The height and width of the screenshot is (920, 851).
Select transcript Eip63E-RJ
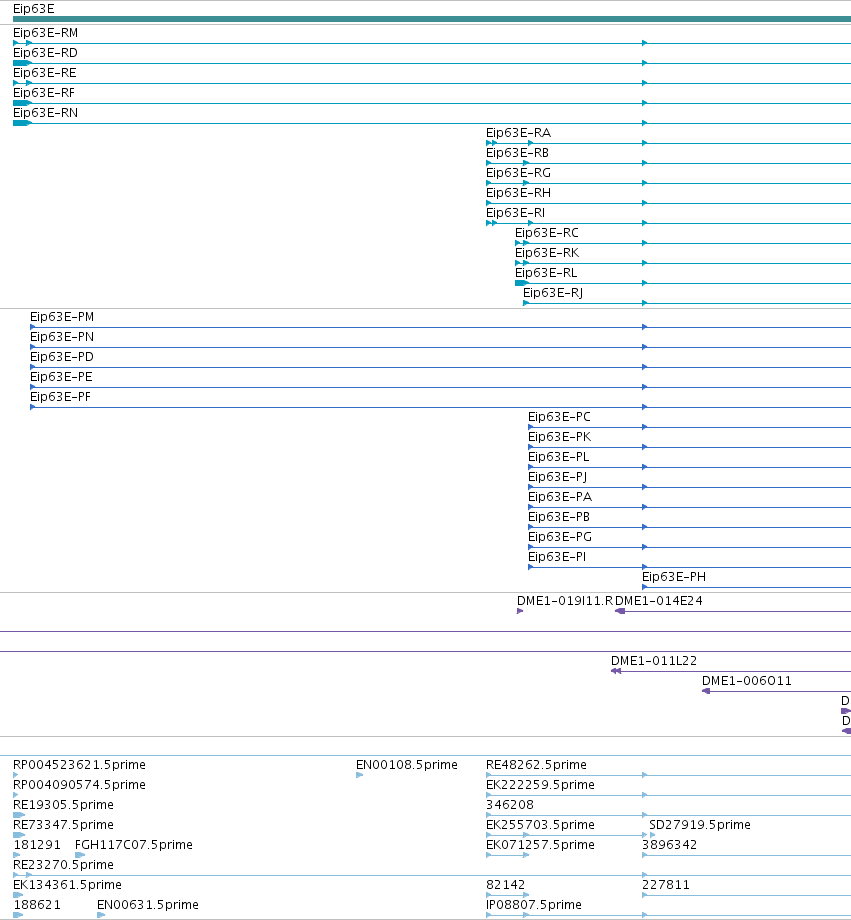[x=553, y=292]
